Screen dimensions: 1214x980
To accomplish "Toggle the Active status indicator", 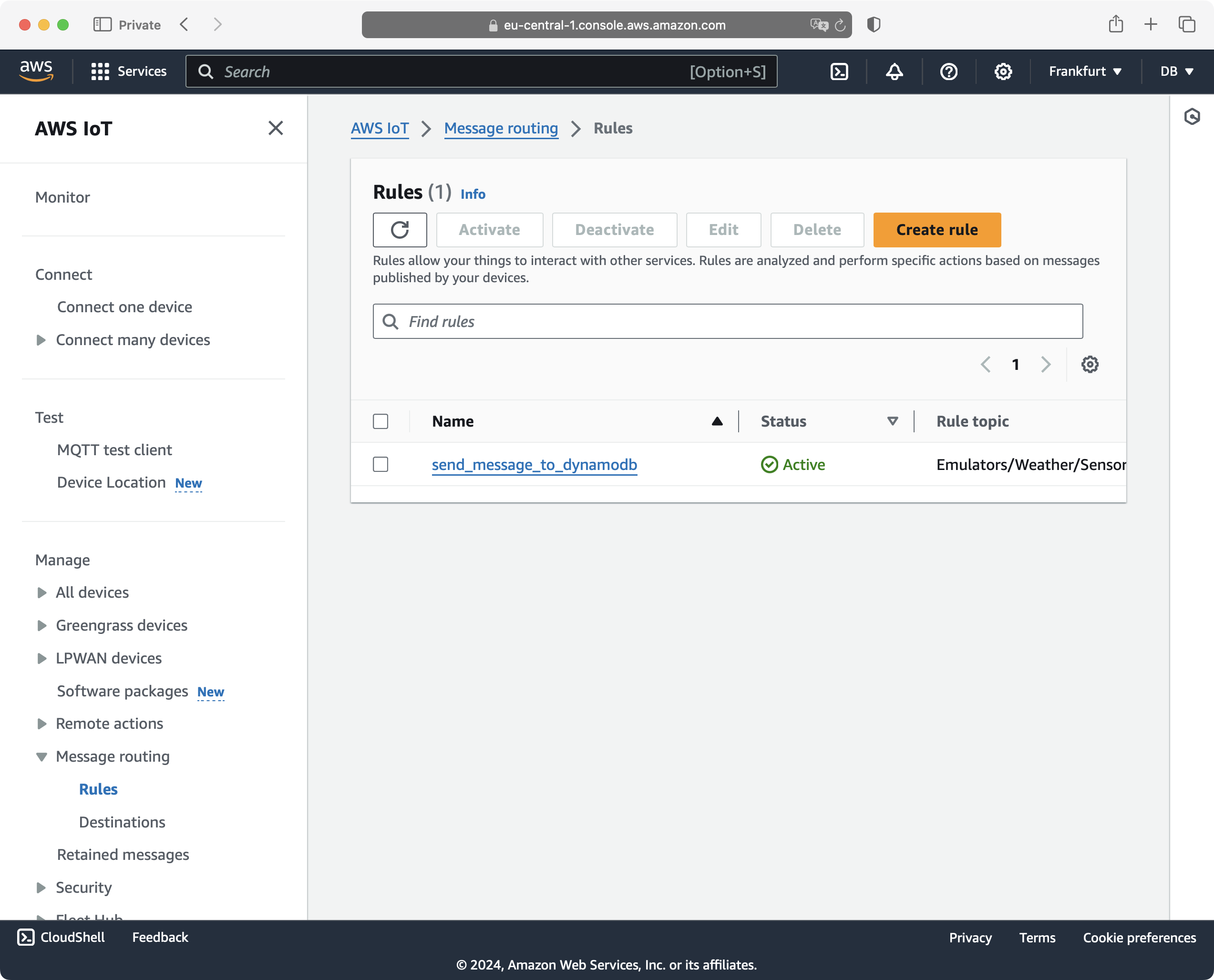I will click(792, 464).
